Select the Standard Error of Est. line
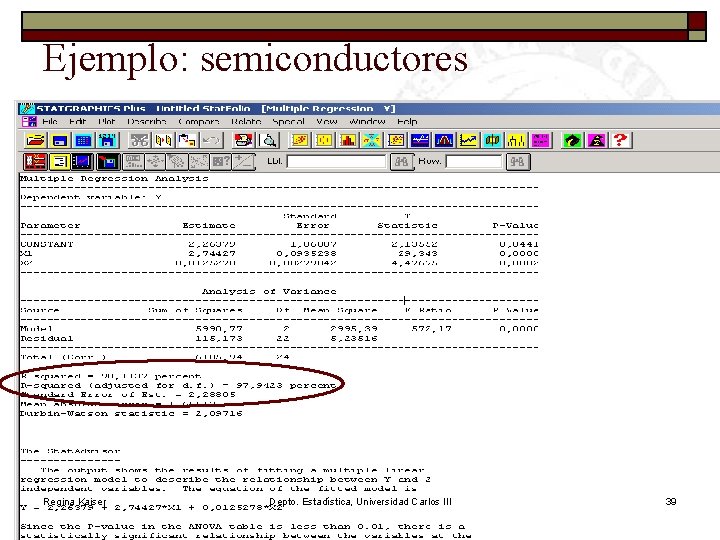Image resolution: width=720 pixels, height=540 pixels. click(128, 395)
